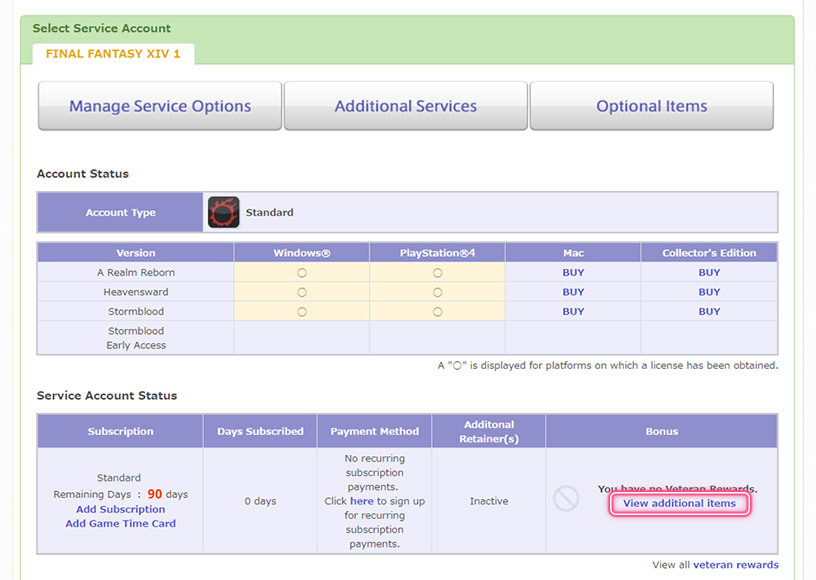Click Heavensward Windows license circle
Screen dimensions: 816x580
[x=302, y=292]
